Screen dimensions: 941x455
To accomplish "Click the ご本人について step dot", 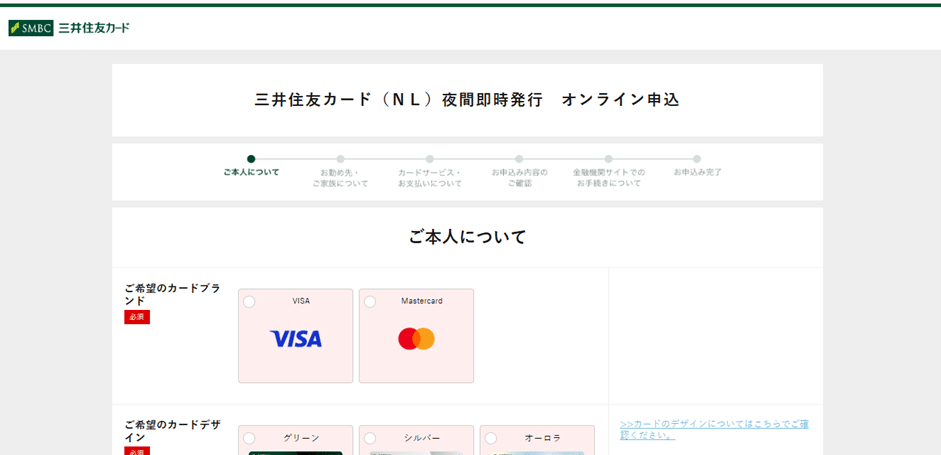I will click(x=251, y=159).
